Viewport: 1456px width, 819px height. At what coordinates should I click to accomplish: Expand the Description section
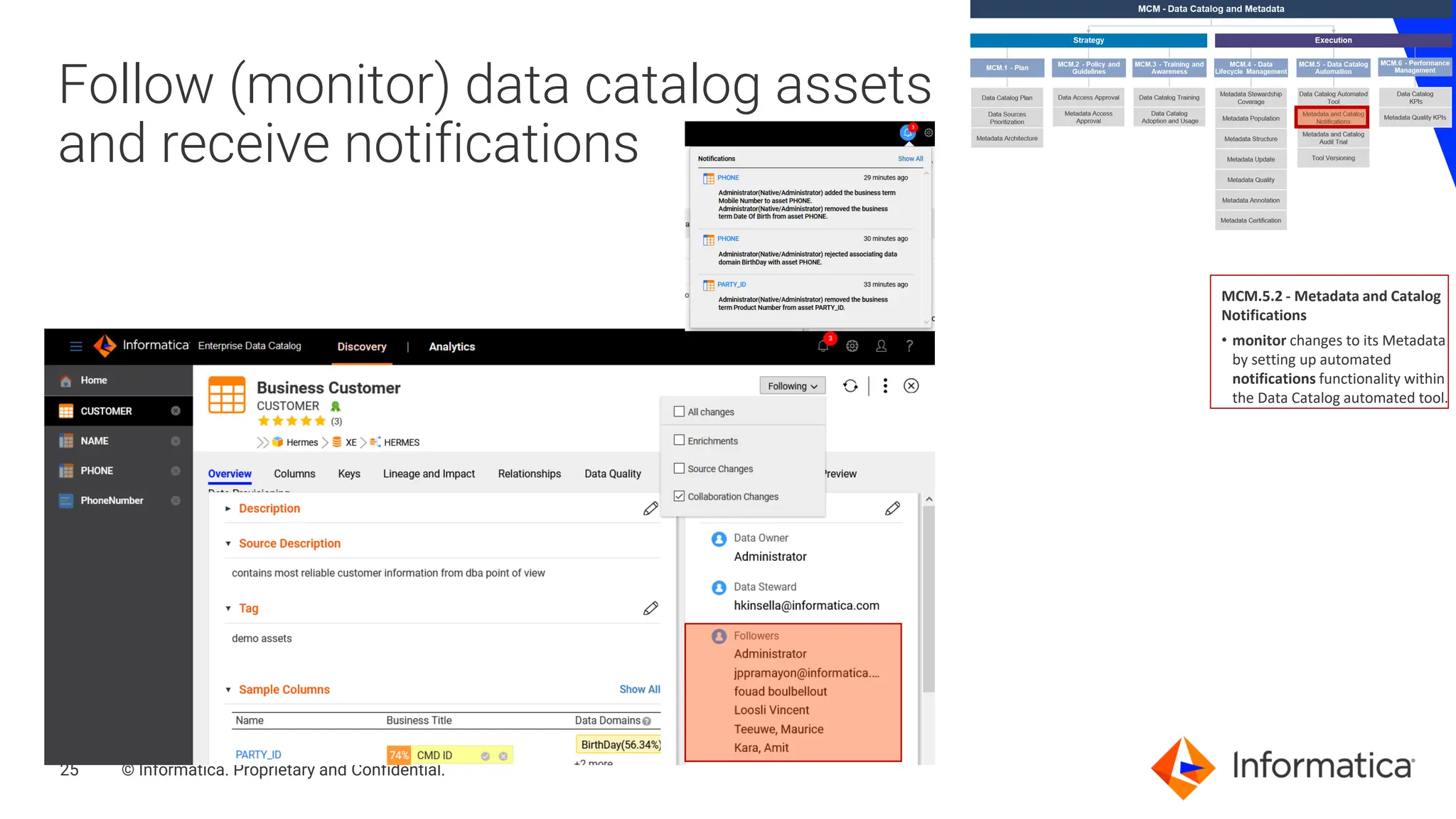click(228, 509)
